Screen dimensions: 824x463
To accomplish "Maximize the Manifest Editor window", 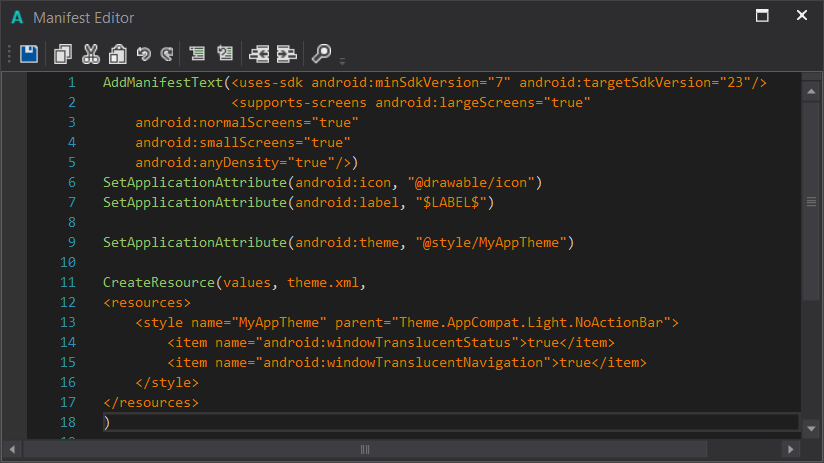I will pyautogui.click(x=762, y=16).
